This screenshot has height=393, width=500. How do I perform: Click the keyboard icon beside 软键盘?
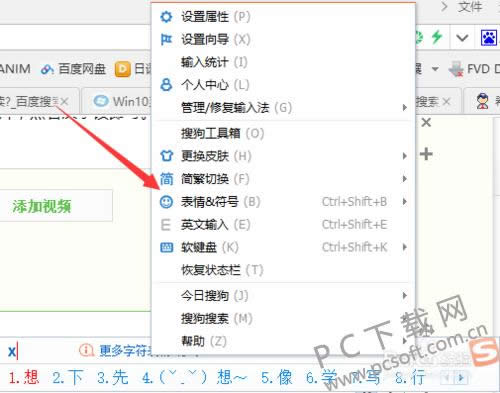[x=166, y=247]
